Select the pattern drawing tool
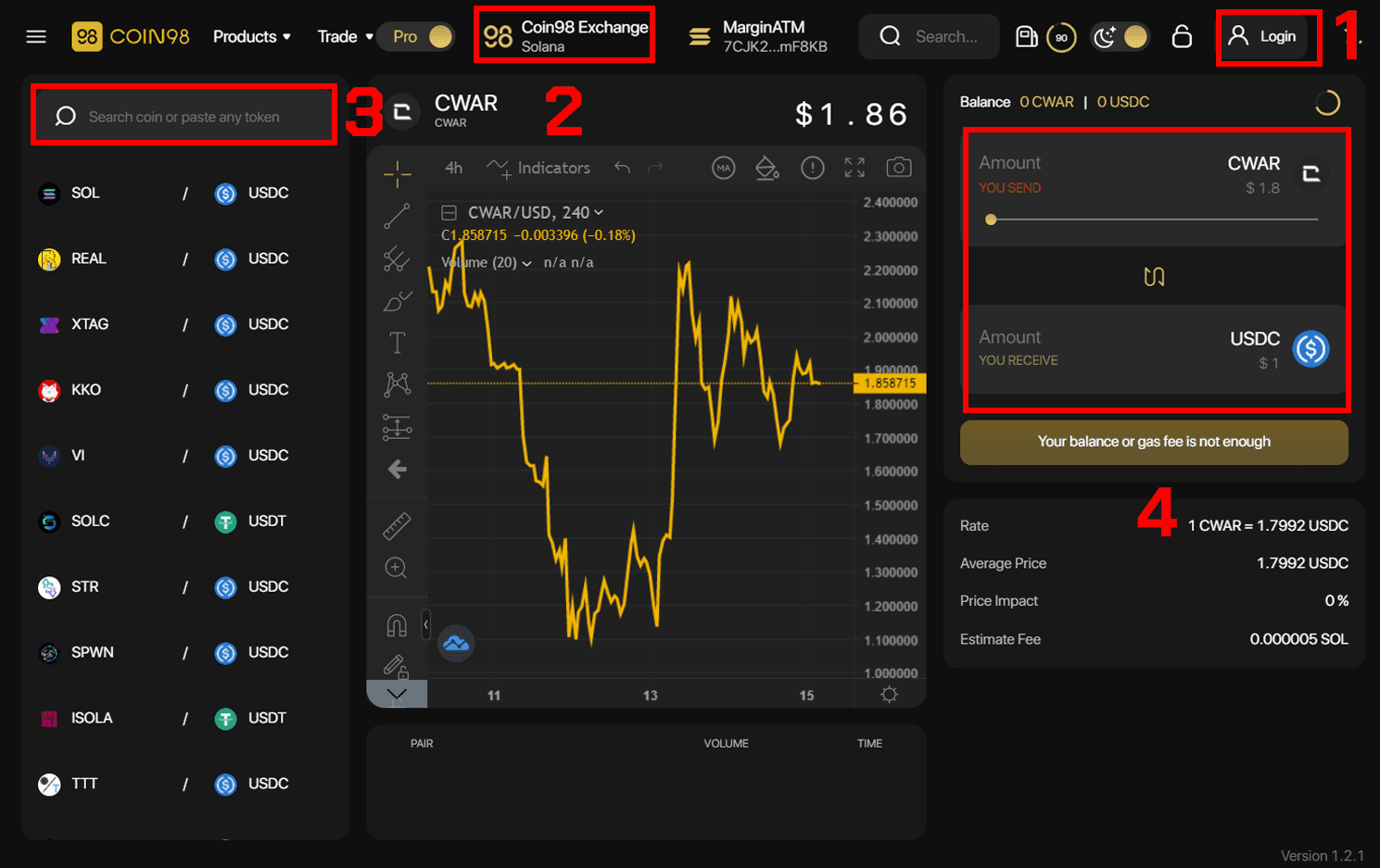Image resolution: width=1380 pixels, height=868 pixels. pos(397,384)
